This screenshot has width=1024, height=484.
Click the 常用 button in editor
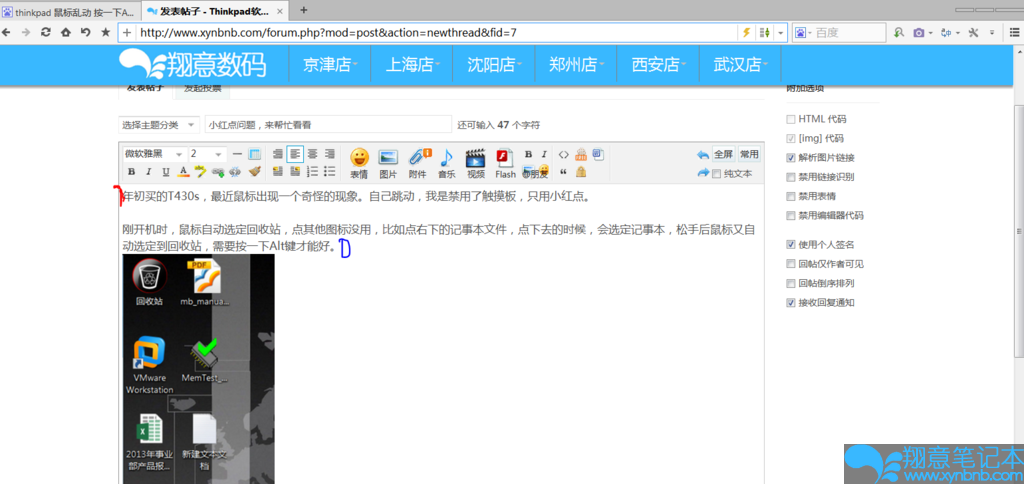tap(749, 155)
